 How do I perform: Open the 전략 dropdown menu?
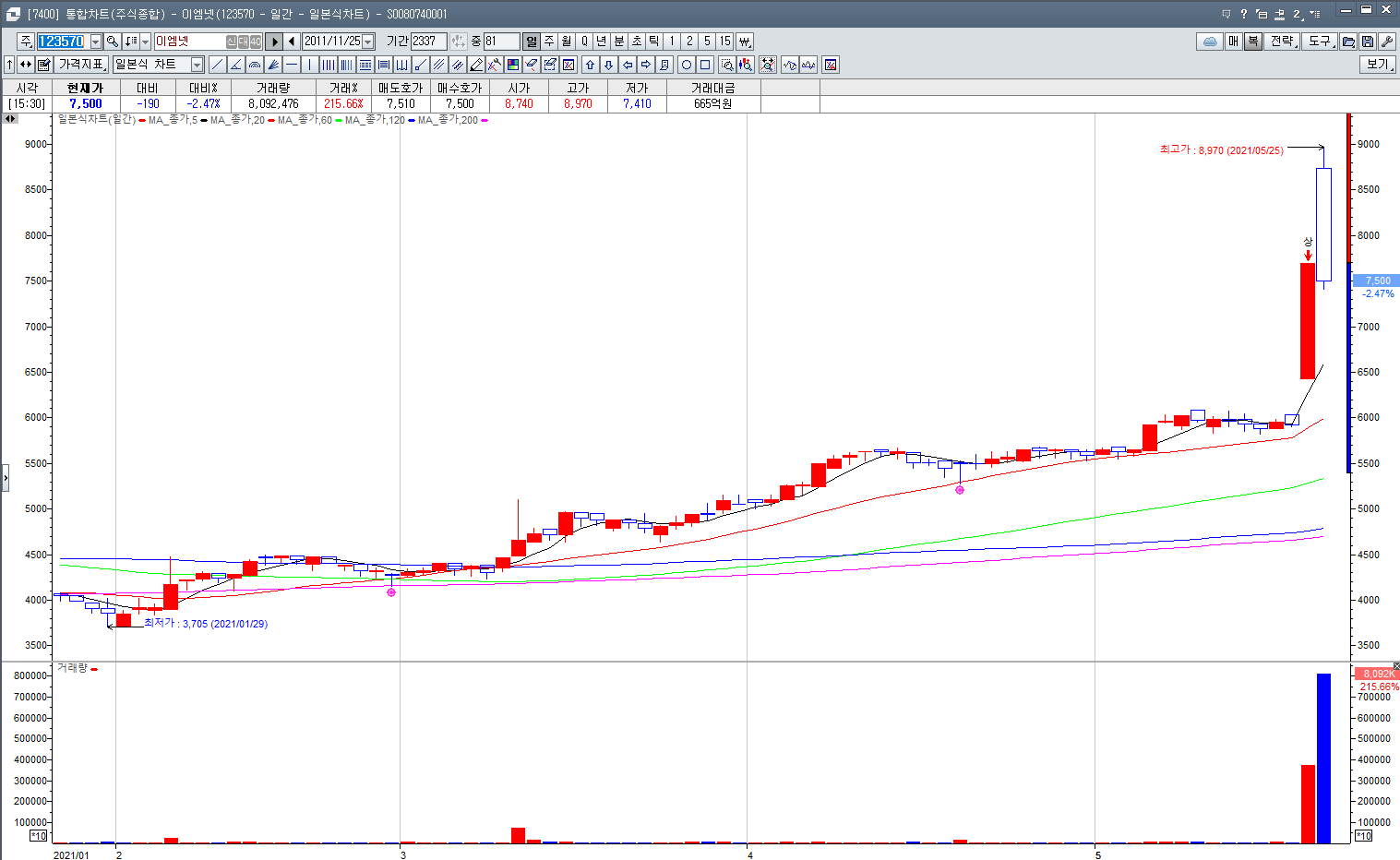pyautogui.click(x=1283, y=42)
